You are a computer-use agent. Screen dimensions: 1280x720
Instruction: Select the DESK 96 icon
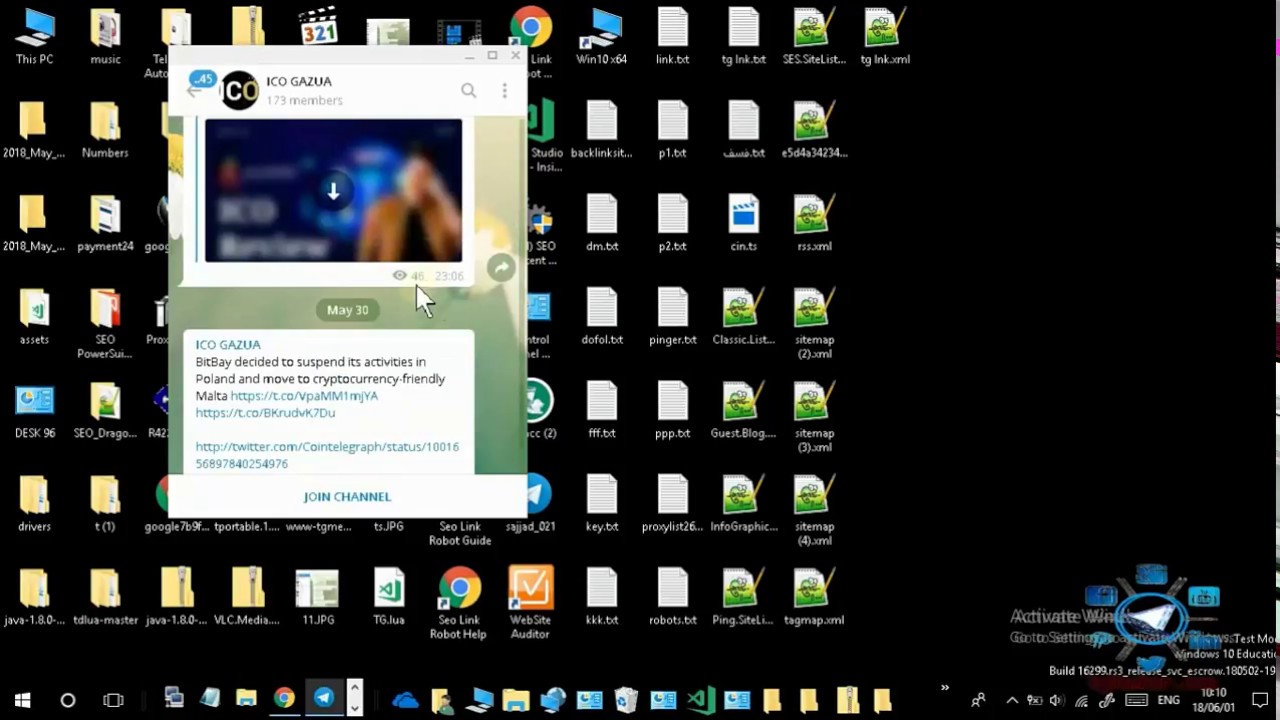tap(35, 411)
